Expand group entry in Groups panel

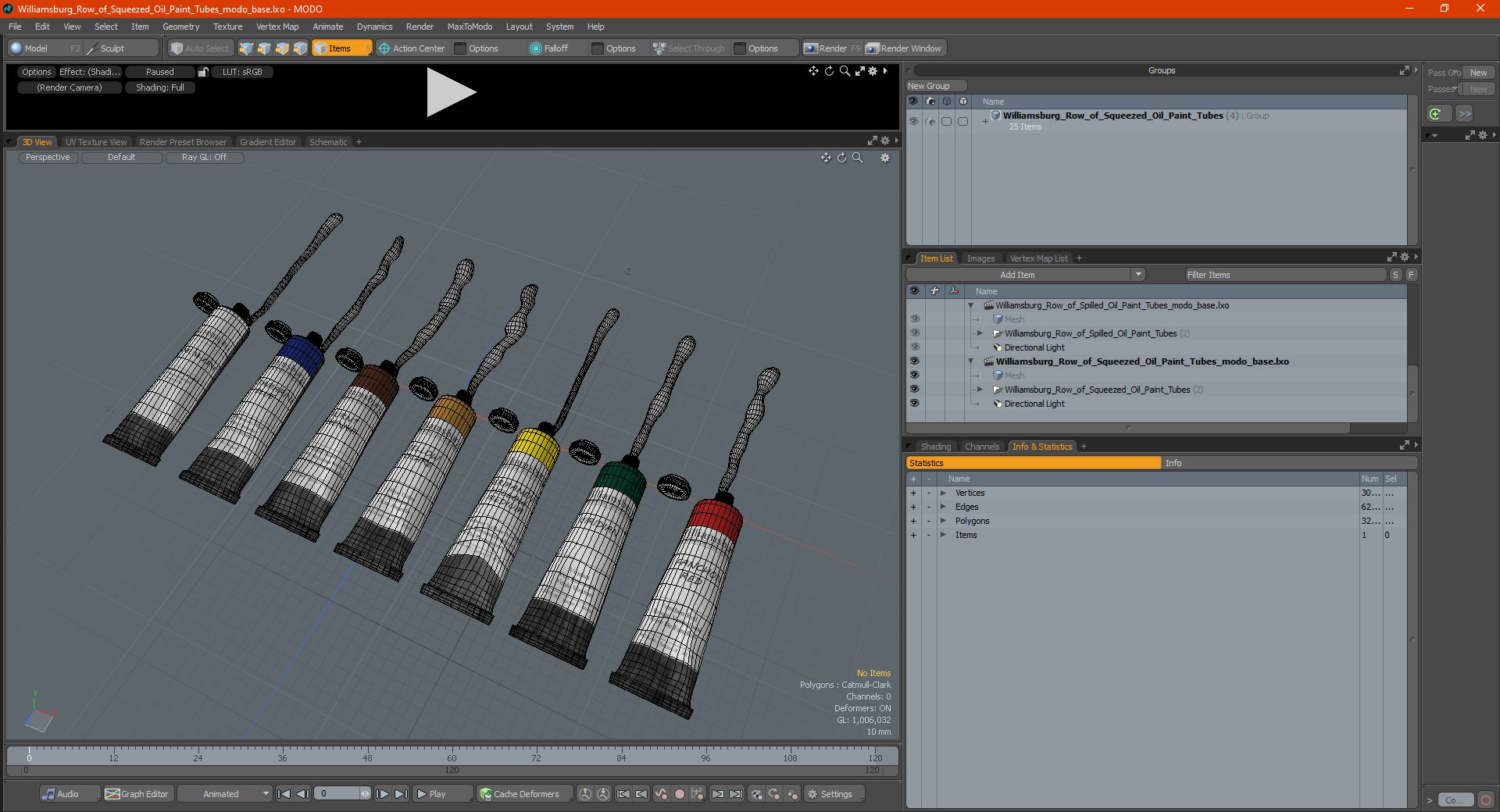click(x=985, y=121)
